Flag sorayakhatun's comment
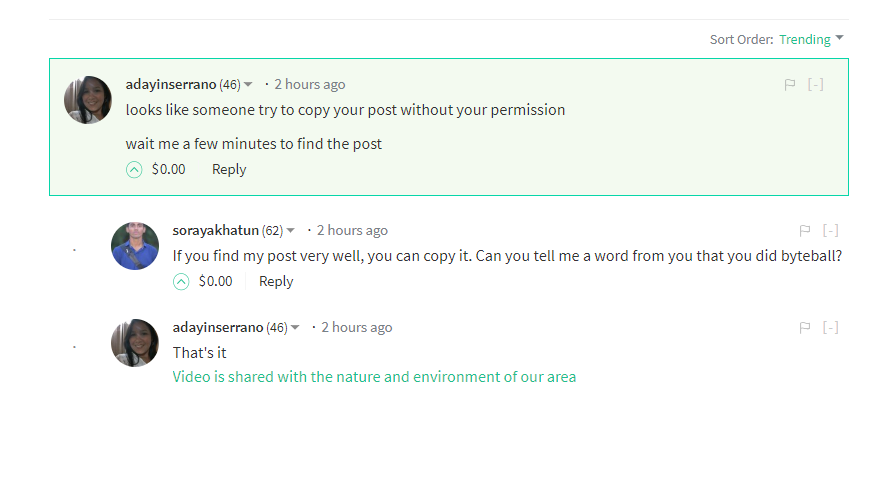 pos(805,231)
